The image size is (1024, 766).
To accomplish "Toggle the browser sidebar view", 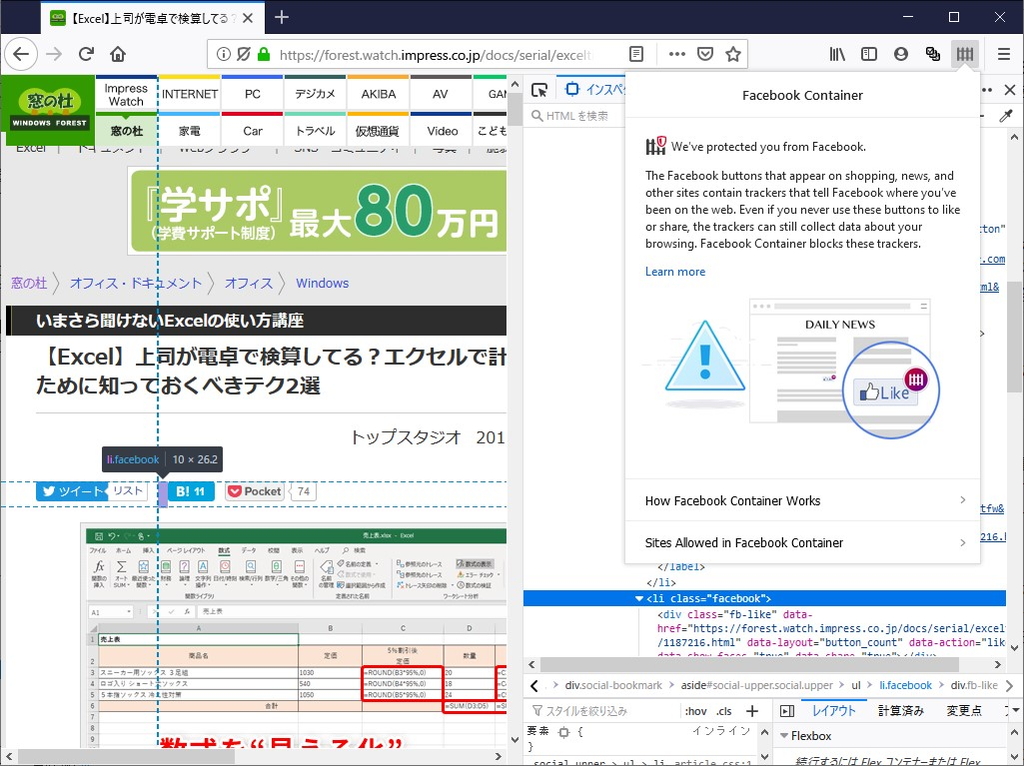I will (x=869, y=55).
